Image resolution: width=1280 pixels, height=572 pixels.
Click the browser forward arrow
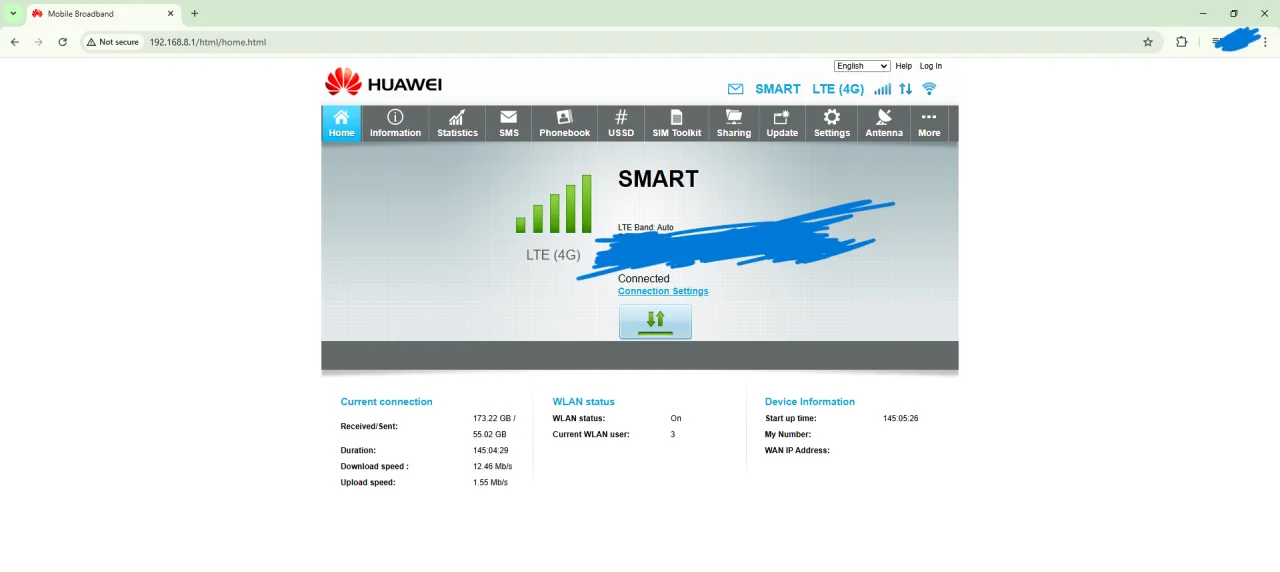(38, 42)
